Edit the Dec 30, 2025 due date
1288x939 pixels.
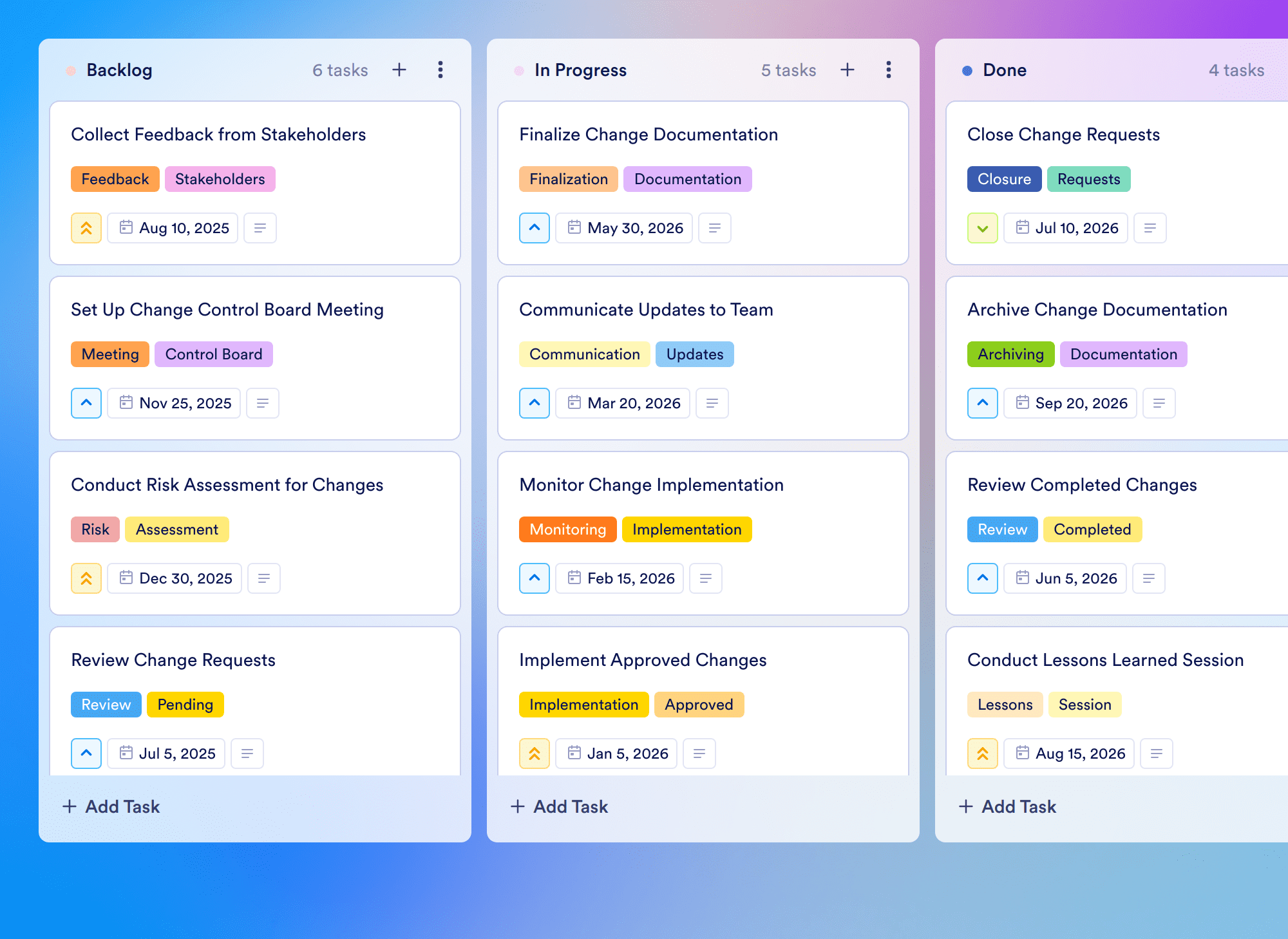coord(175,578)
